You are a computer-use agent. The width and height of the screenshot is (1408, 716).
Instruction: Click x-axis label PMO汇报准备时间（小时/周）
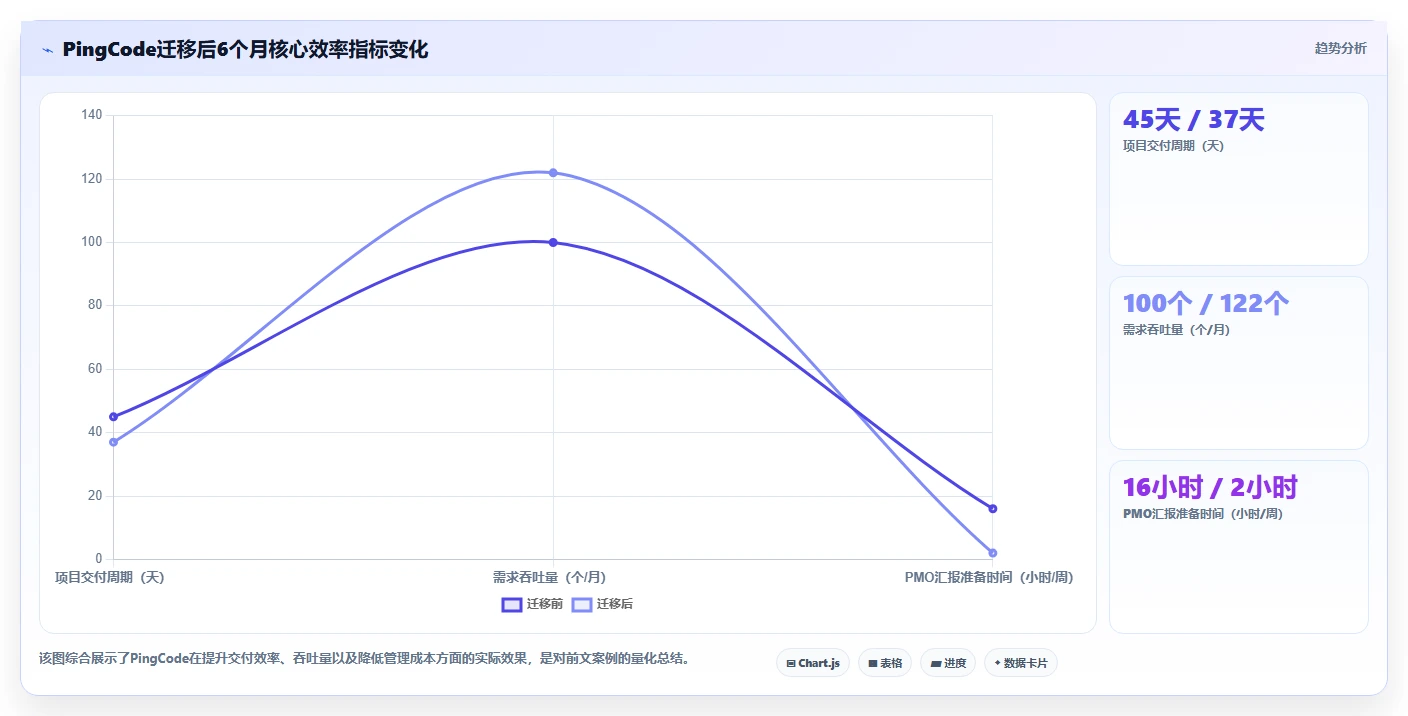coord(989,577)
